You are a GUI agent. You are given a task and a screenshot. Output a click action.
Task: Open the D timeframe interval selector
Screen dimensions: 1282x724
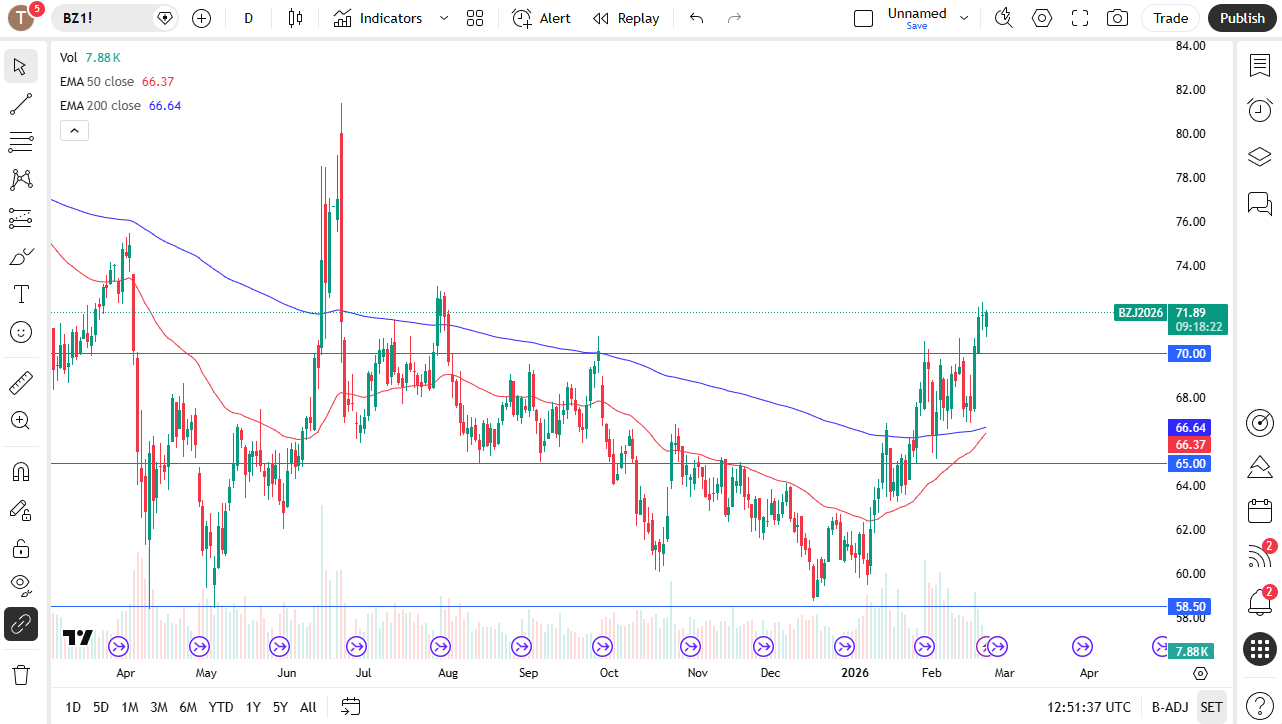point(249,18)
